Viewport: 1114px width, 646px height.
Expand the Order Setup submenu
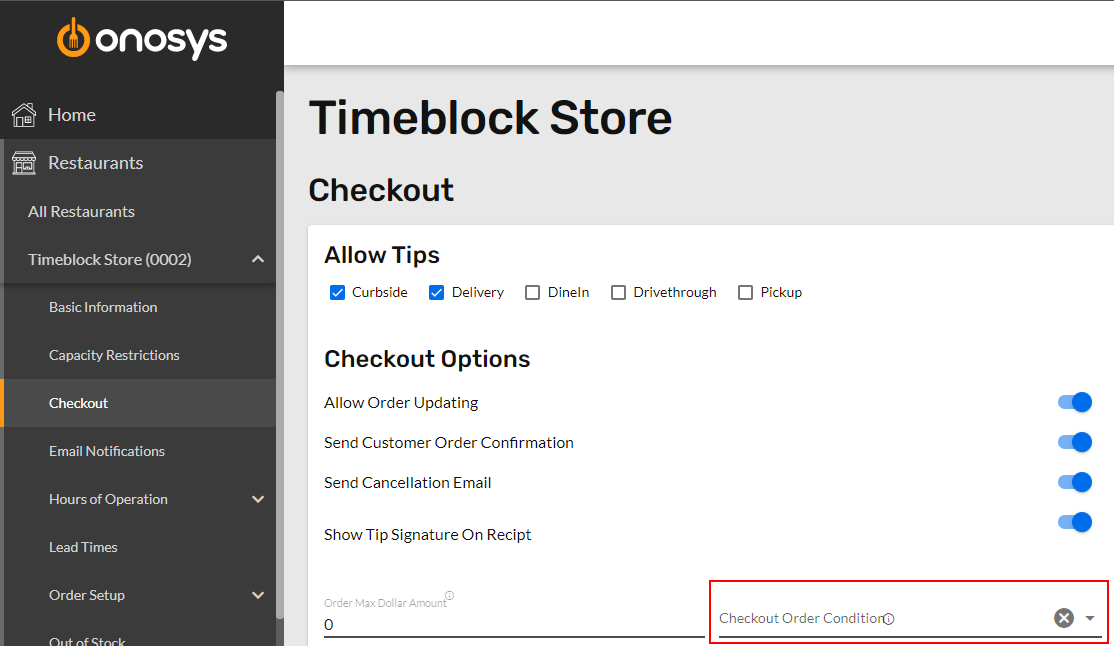pyautogui.click(x=258, y=596)
